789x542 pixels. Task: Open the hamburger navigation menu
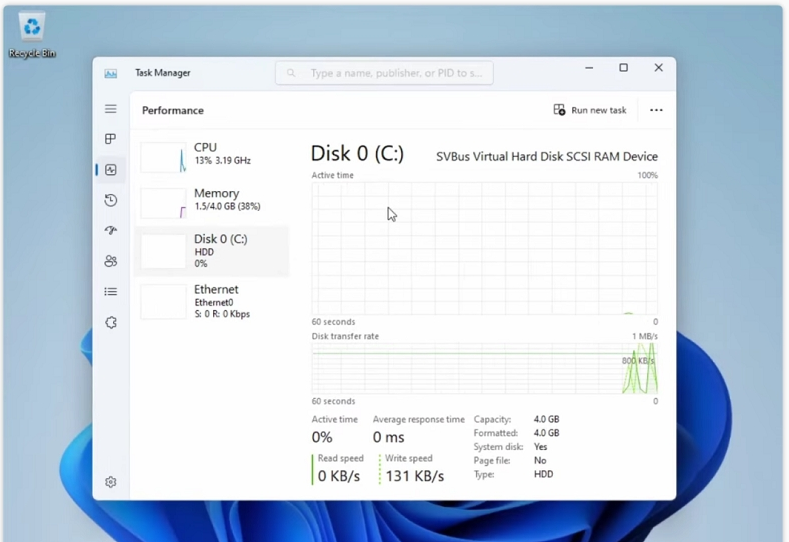(x=111, y=109)
